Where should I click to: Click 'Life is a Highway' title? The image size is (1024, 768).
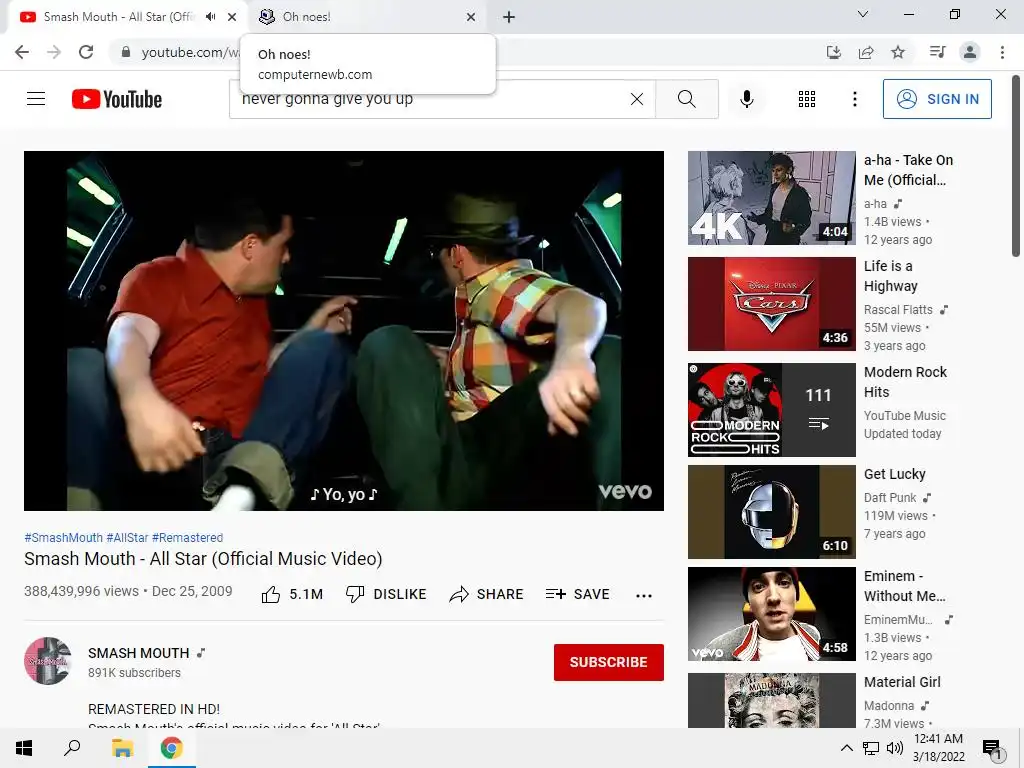click(x=891, y=276)
